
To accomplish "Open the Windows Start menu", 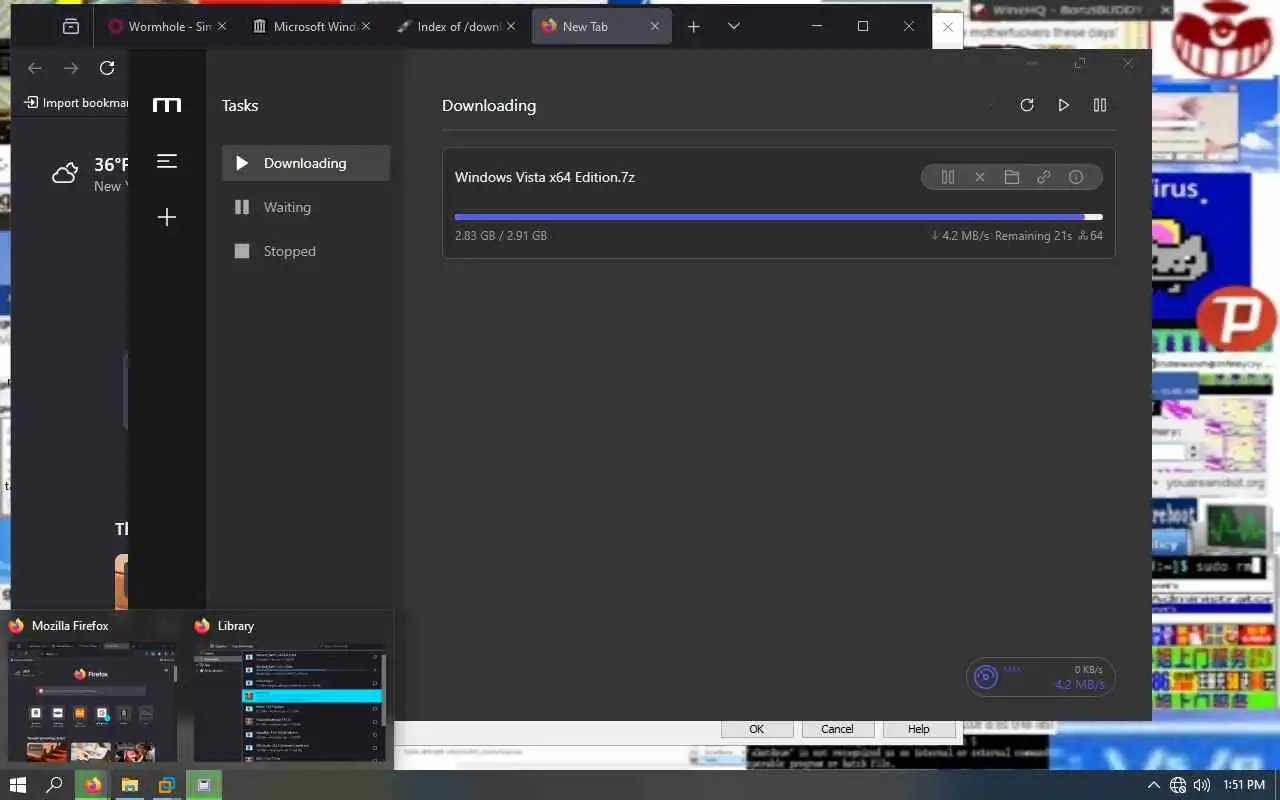I will click(18, 785).
